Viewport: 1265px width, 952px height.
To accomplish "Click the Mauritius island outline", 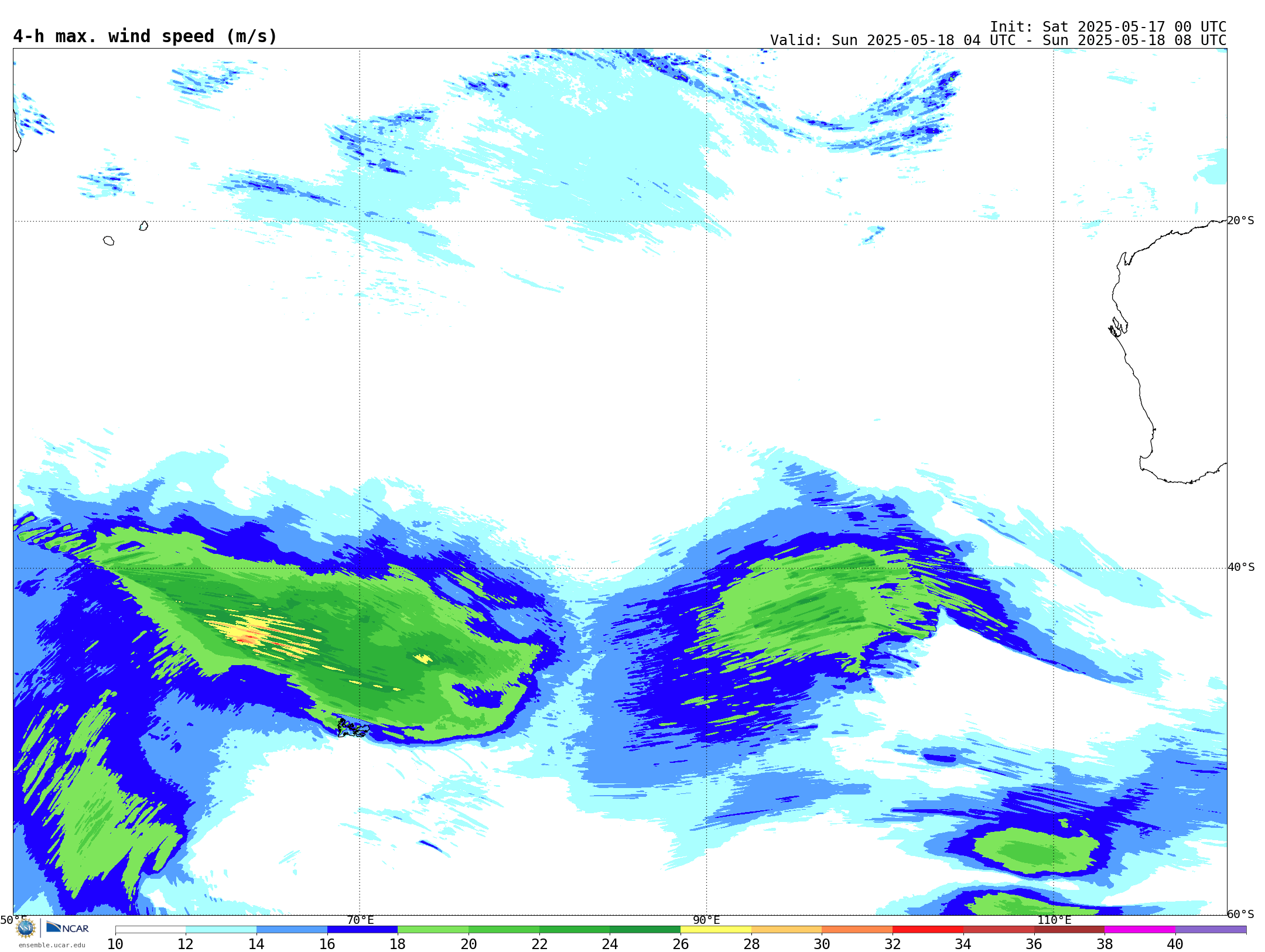I will (143, 226).
